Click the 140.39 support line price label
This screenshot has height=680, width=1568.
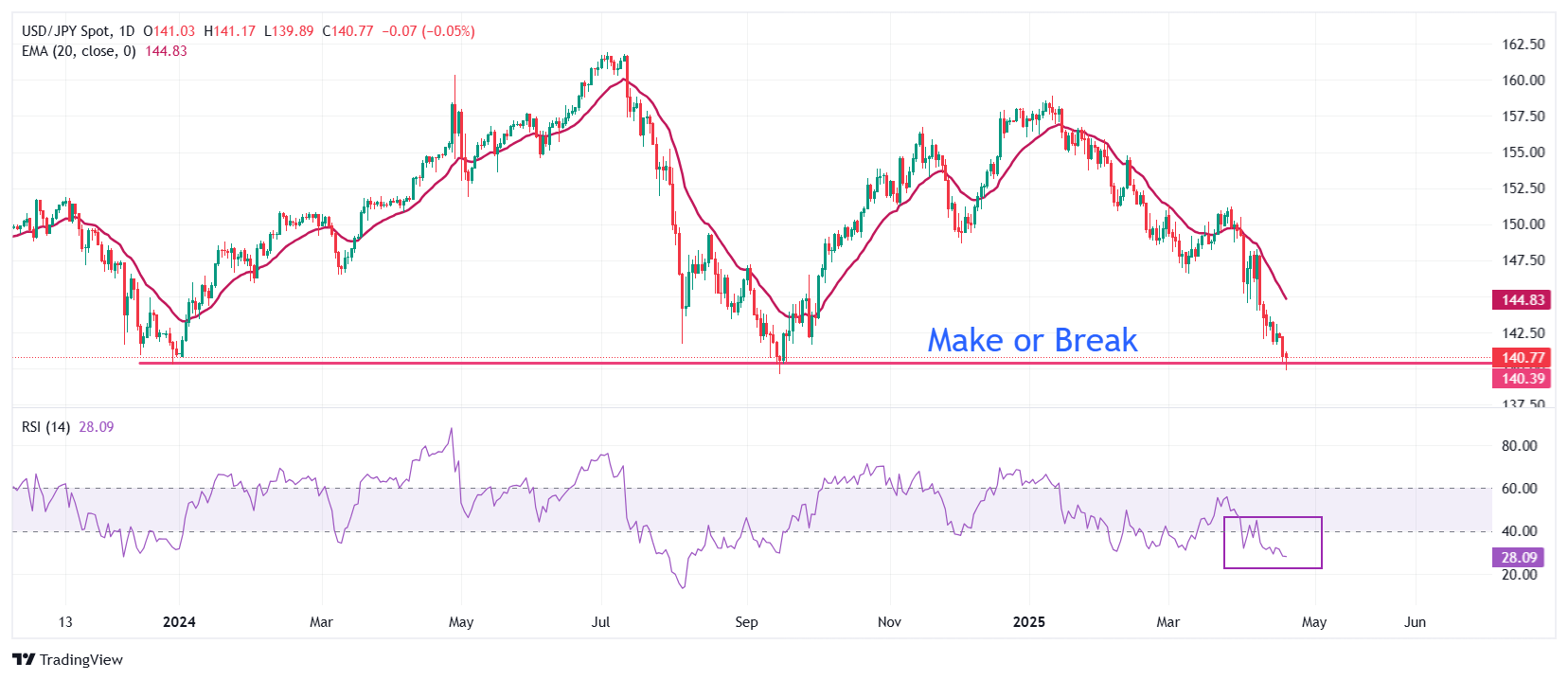1523,379
